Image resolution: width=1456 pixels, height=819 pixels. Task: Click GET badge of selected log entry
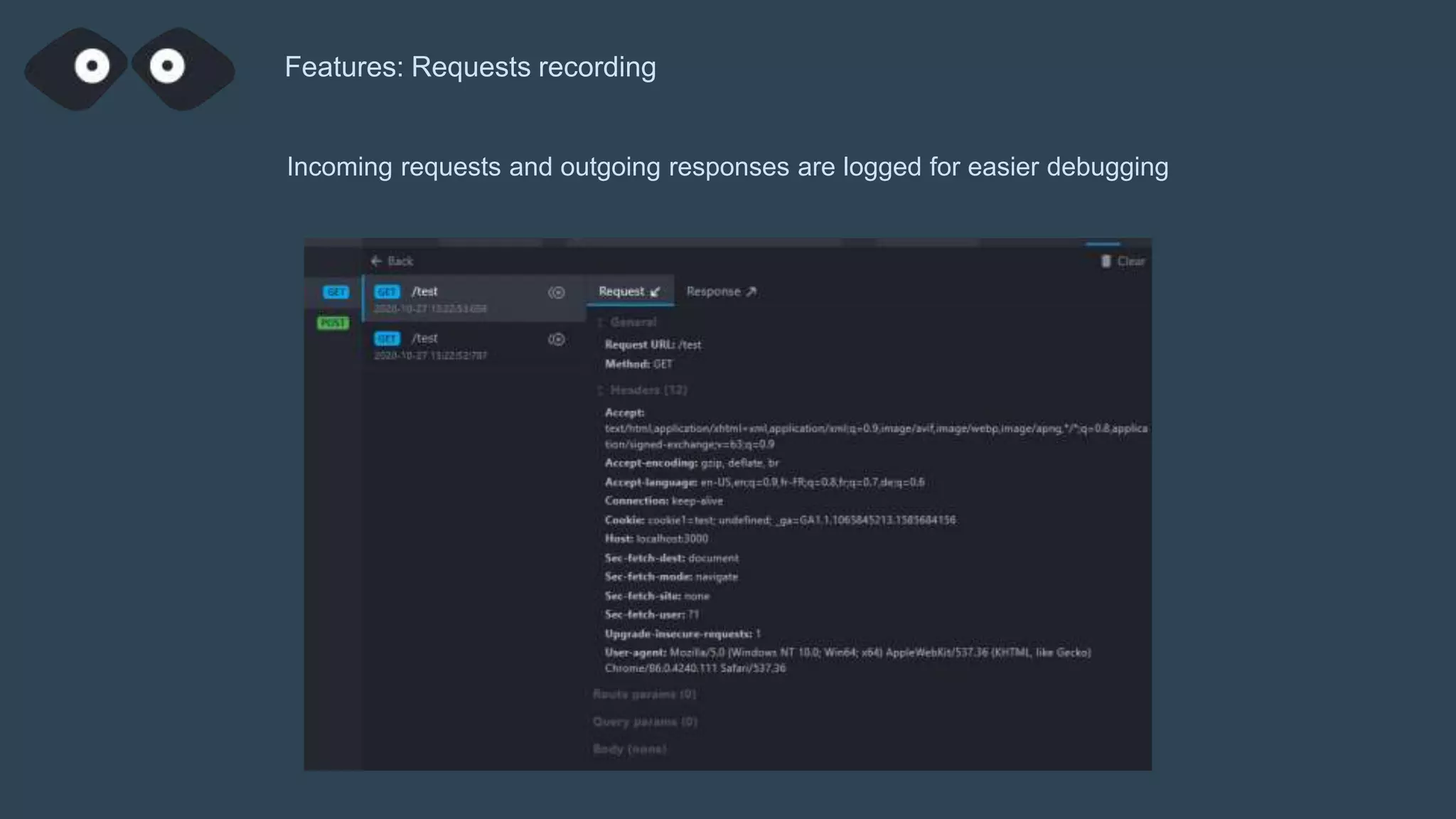[387, 292]
